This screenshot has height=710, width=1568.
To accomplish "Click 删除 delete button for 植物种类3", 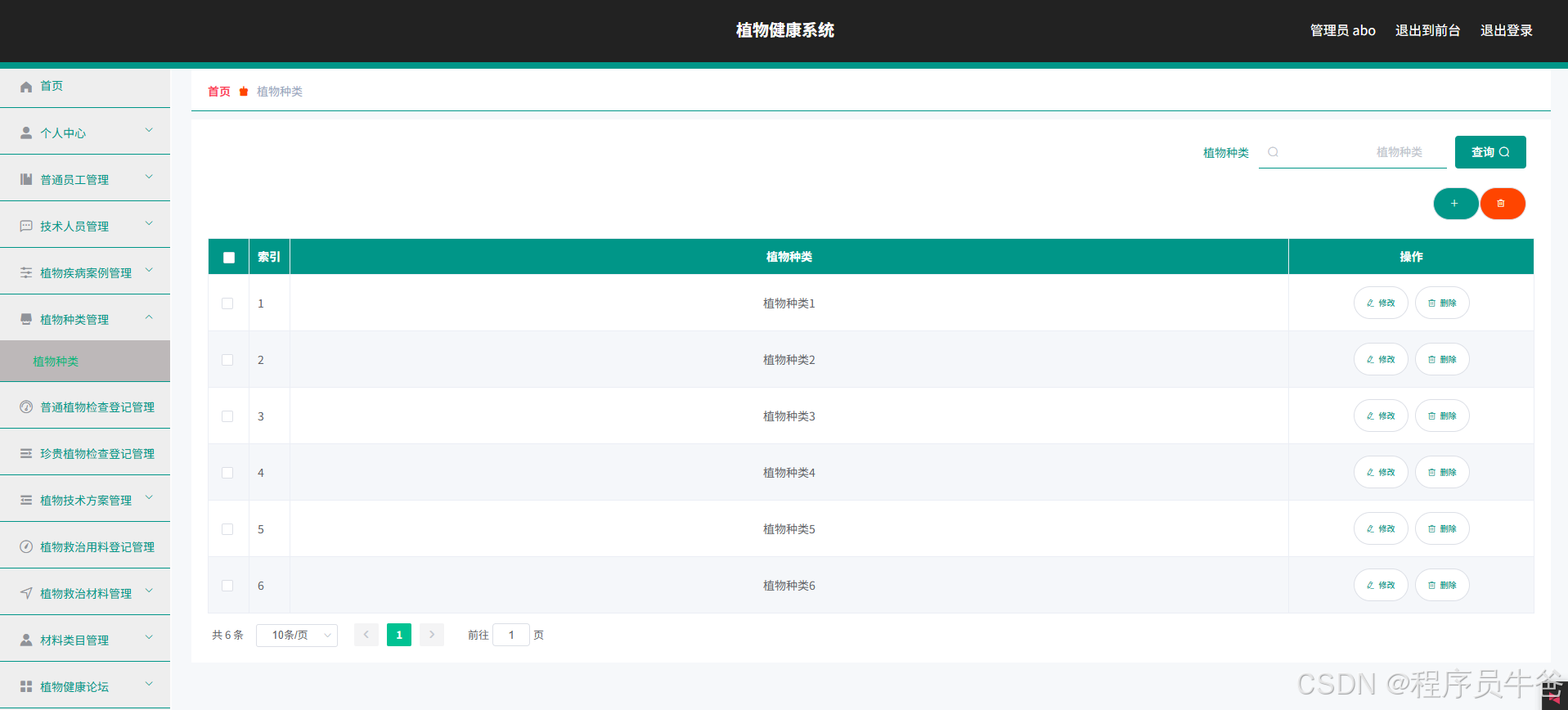I will tap(1442, 416).
